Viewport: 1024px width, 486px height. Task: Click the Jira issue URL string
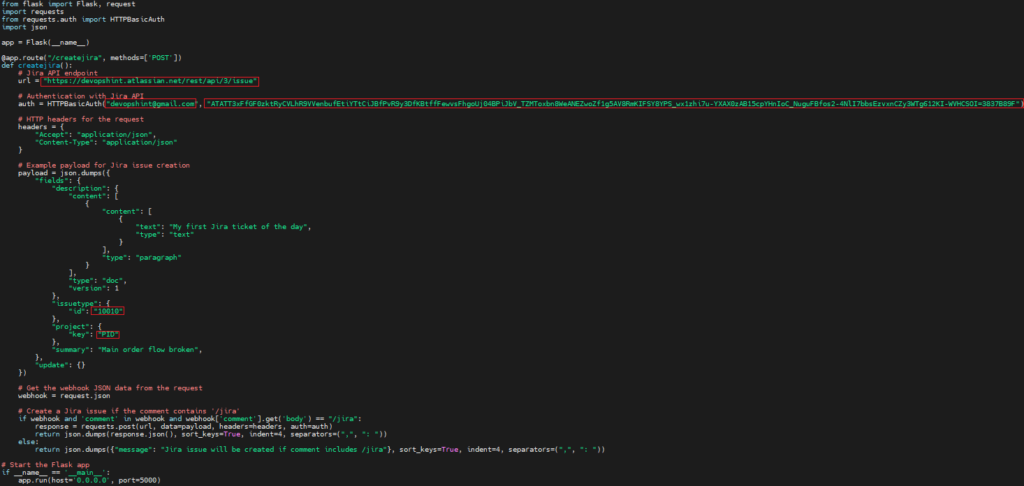pos(150,82)
